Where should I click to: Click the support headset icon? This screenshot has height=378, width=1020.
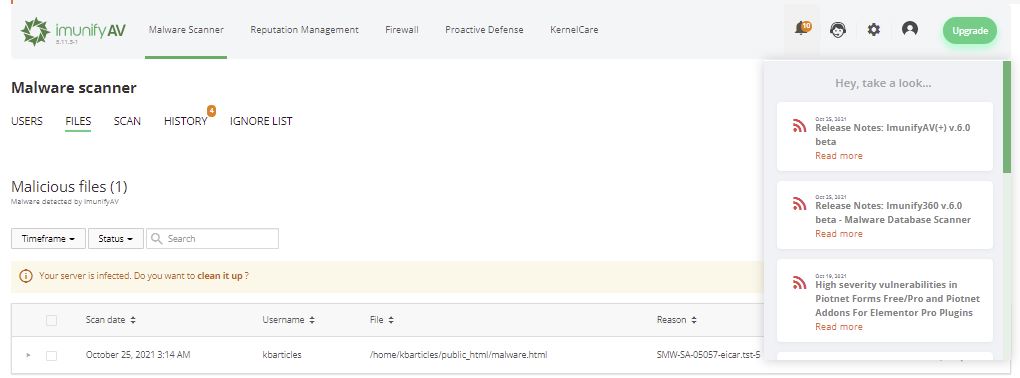click(x=838, y=30)
